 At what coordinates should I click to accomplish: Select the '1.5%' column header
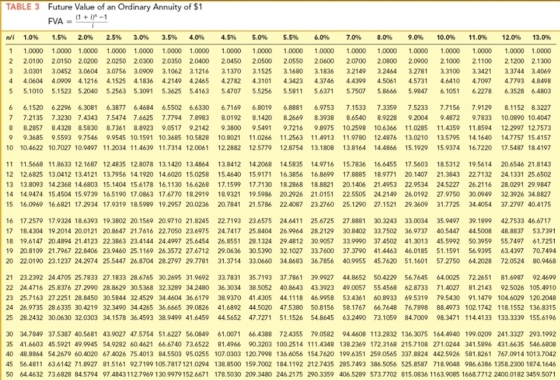pos(59,37)
